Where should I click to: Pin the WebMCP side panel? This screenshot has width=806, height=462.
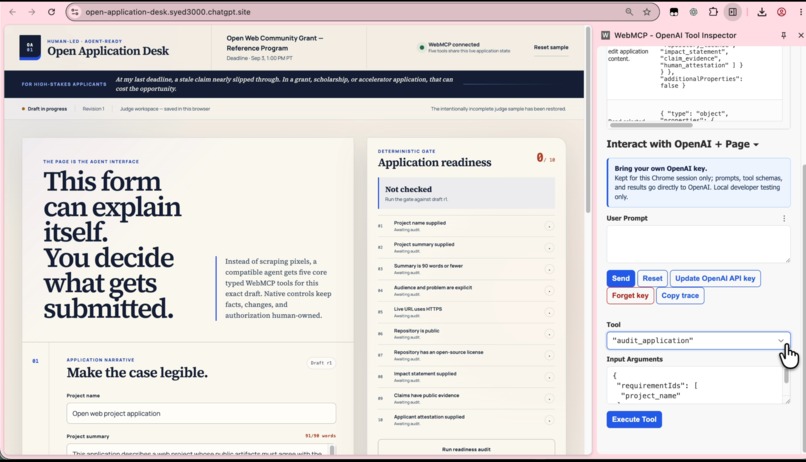[x=783, y=35]
